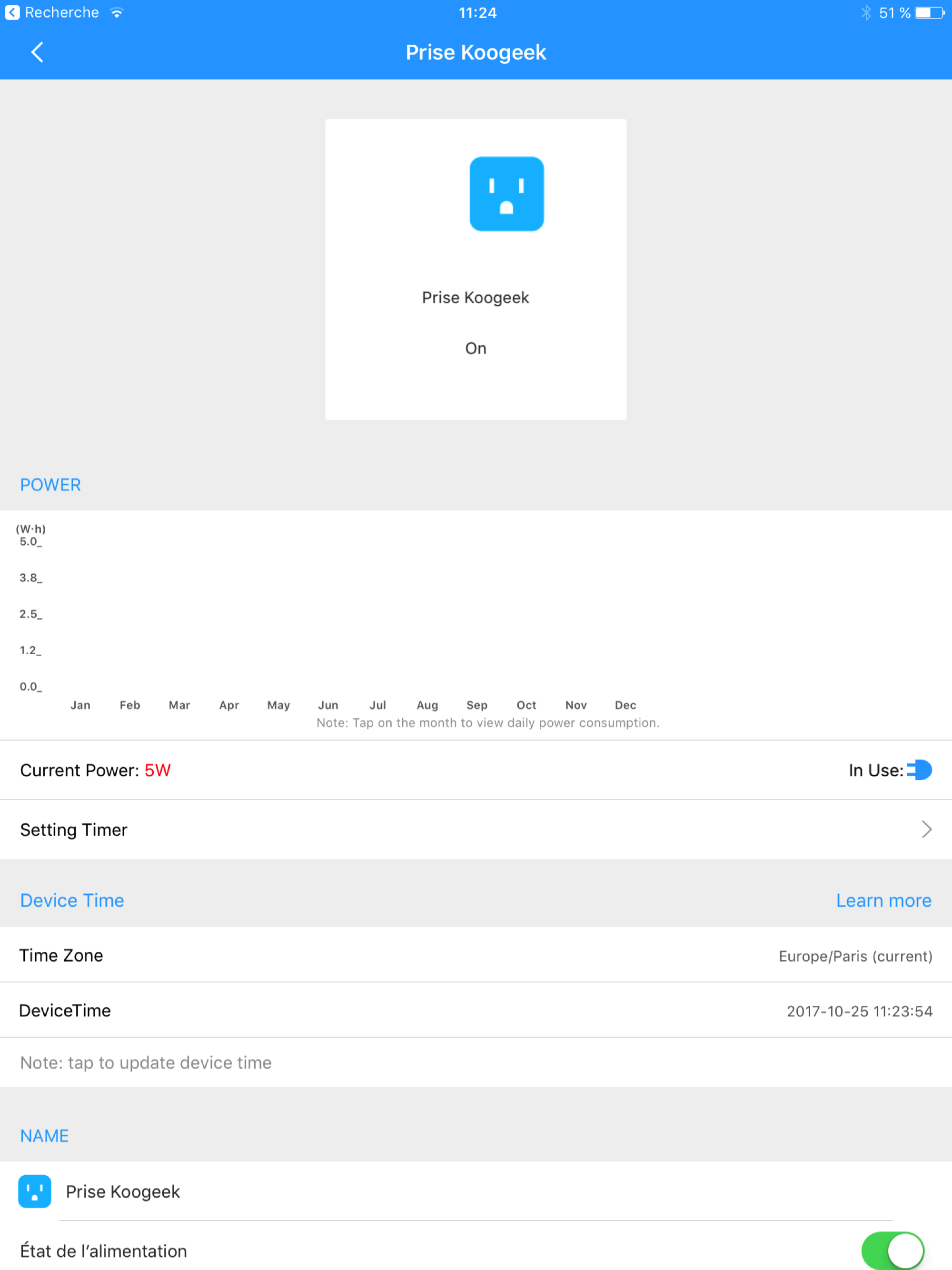Tap the Prise Koogeek name field

(476, 1191)
